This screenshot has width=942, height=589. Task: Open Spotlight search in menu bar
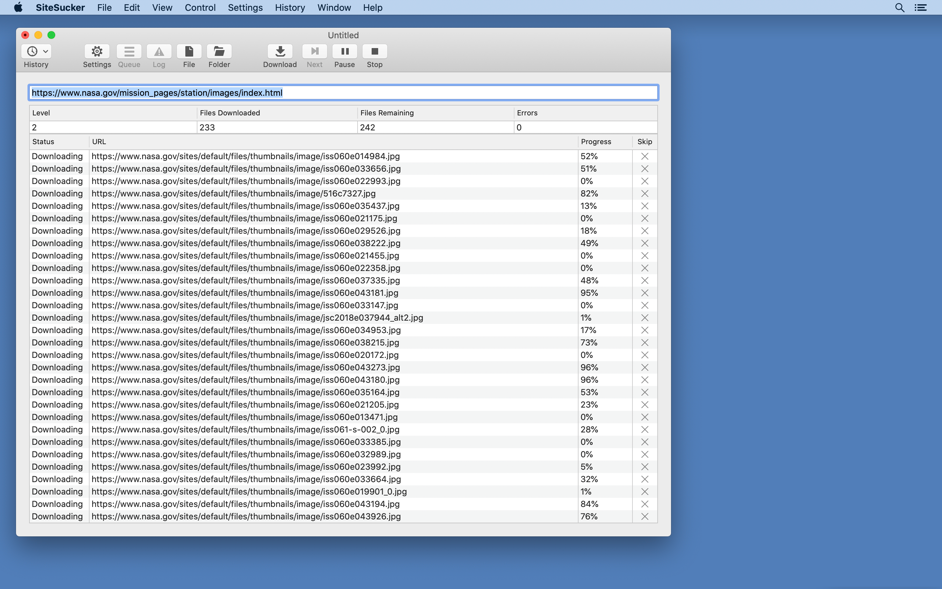tap(899, 8)
